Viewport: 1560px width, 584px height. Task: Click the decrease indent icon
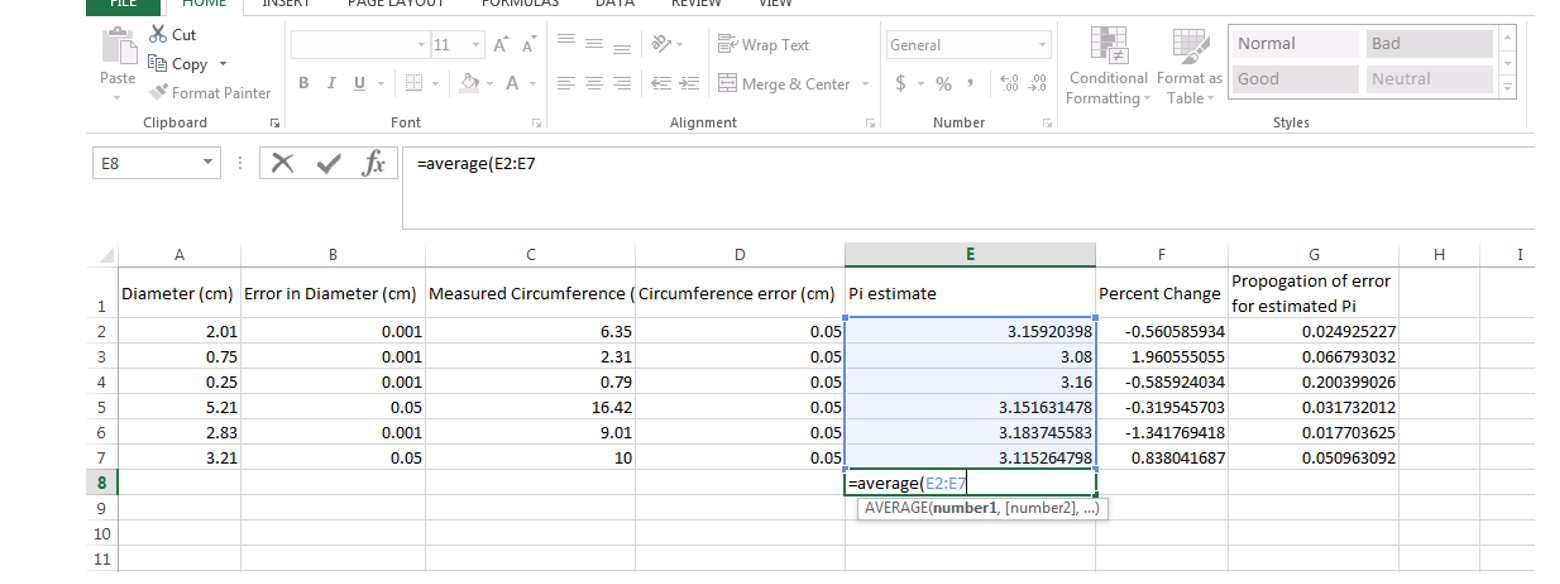tap(660, 84)
